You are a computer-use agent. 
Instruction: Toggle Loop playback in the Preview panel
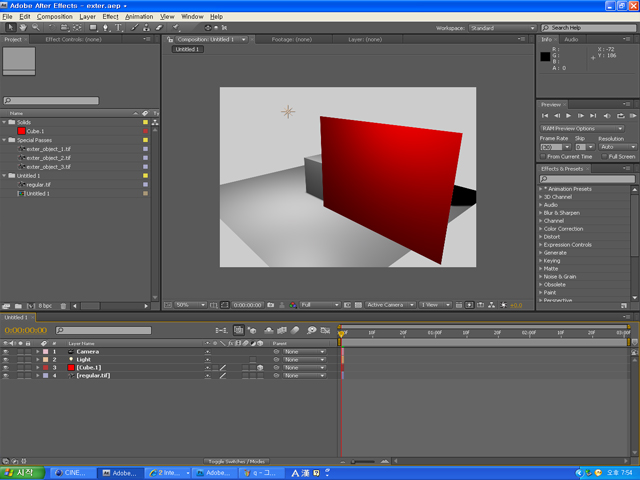point(621,116)
